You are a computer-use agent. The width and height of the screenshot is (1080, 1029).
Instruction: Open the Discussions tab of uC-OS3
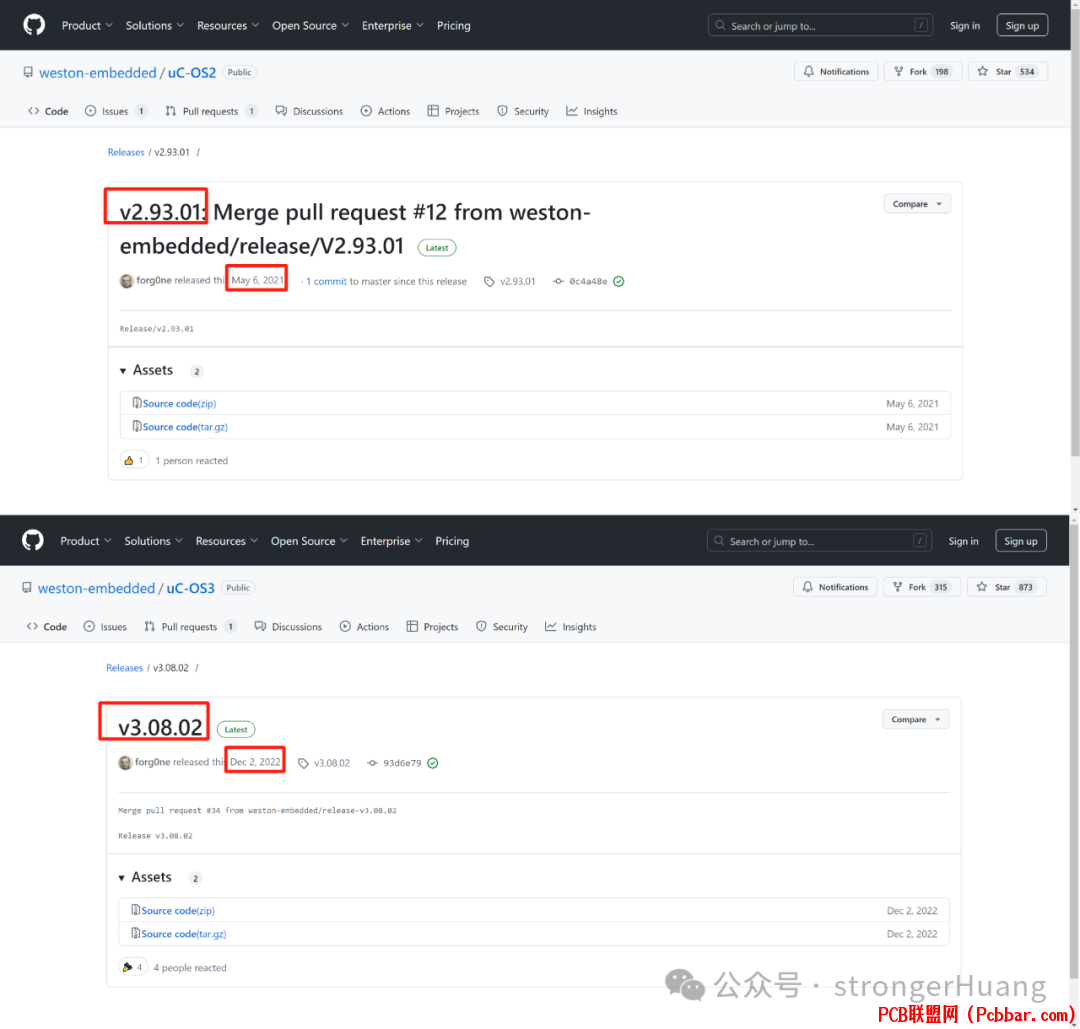click(288, 626)
